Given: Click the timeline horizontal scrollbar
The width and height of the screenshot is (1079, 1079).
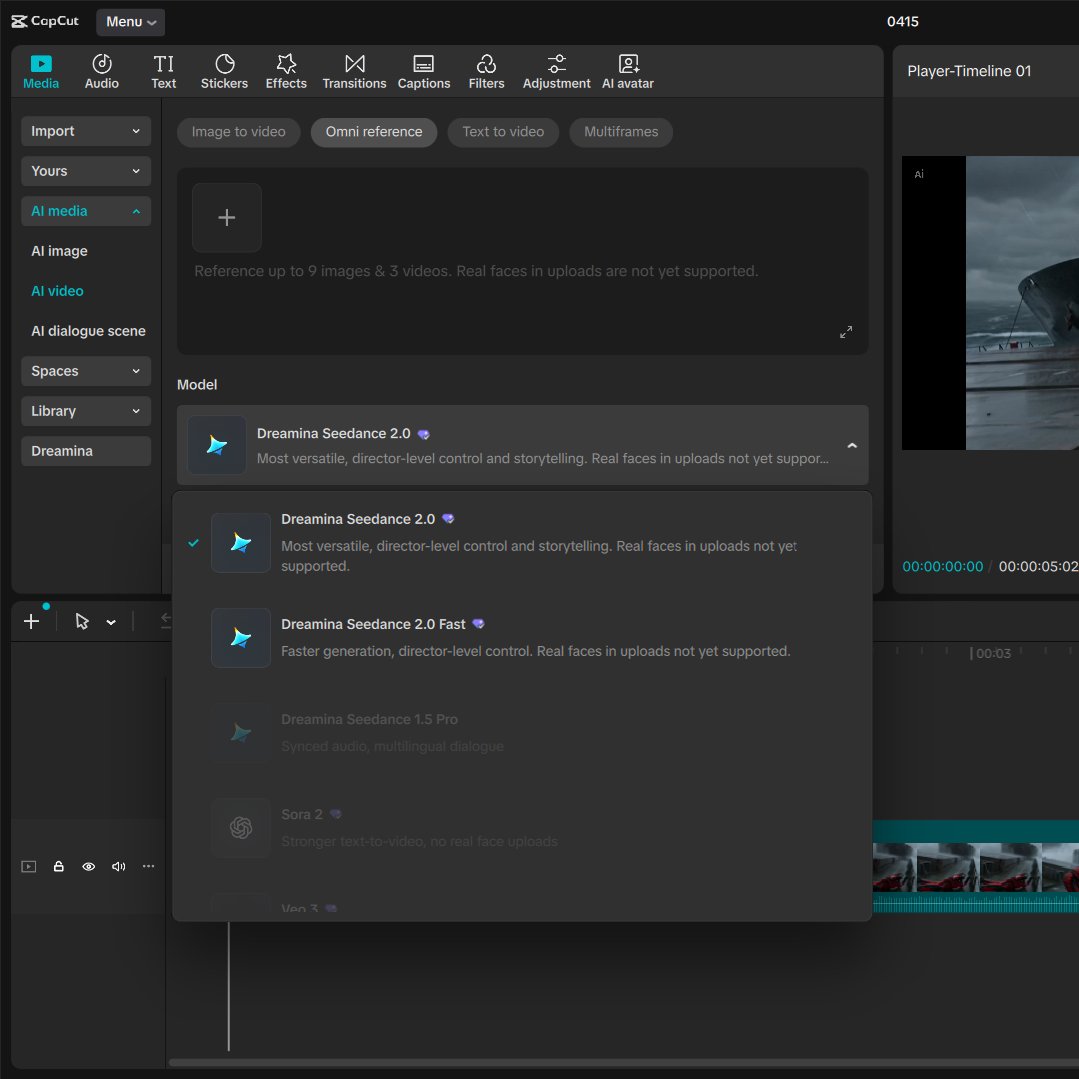Looking at the screenshot, I should [623, 1062].
